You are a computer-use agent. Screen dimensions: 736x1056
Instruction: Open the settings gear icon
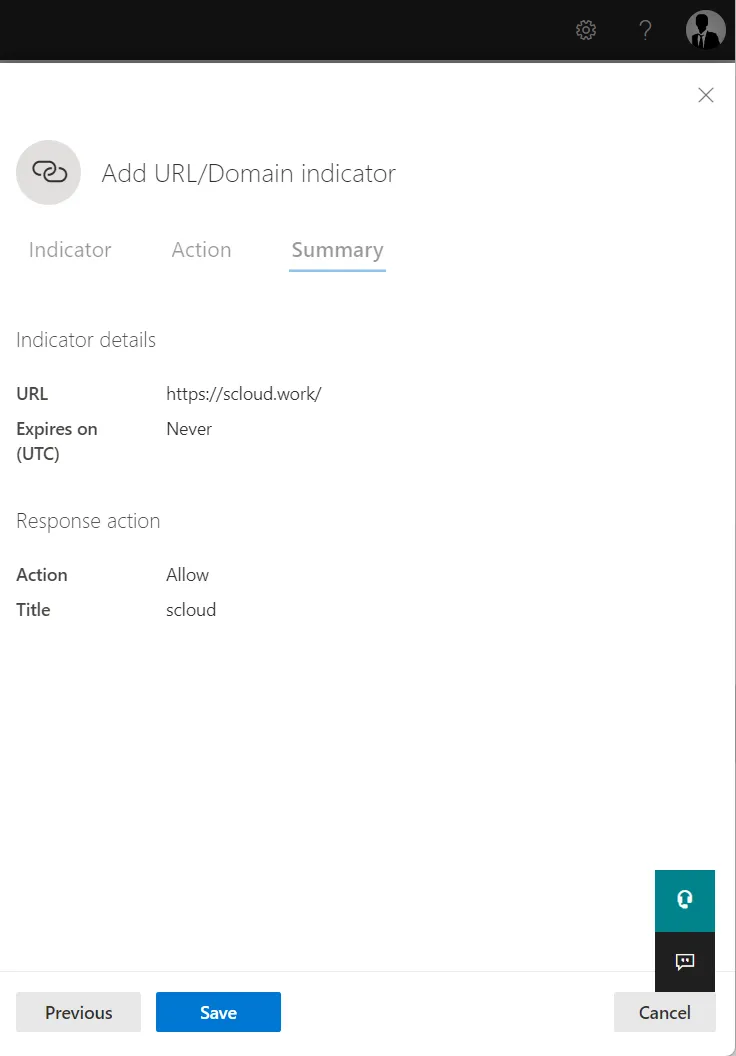[x=586, y=30]
